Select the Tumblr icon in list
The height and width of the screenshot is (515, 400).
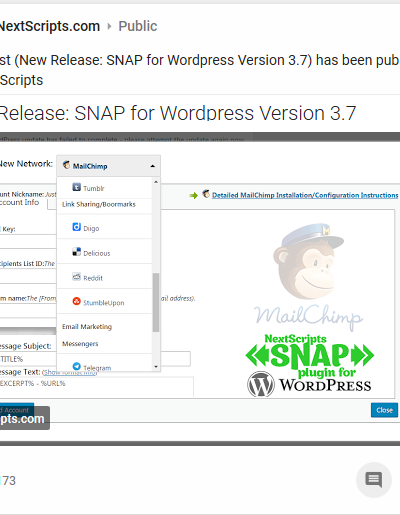tap(77, 187)
